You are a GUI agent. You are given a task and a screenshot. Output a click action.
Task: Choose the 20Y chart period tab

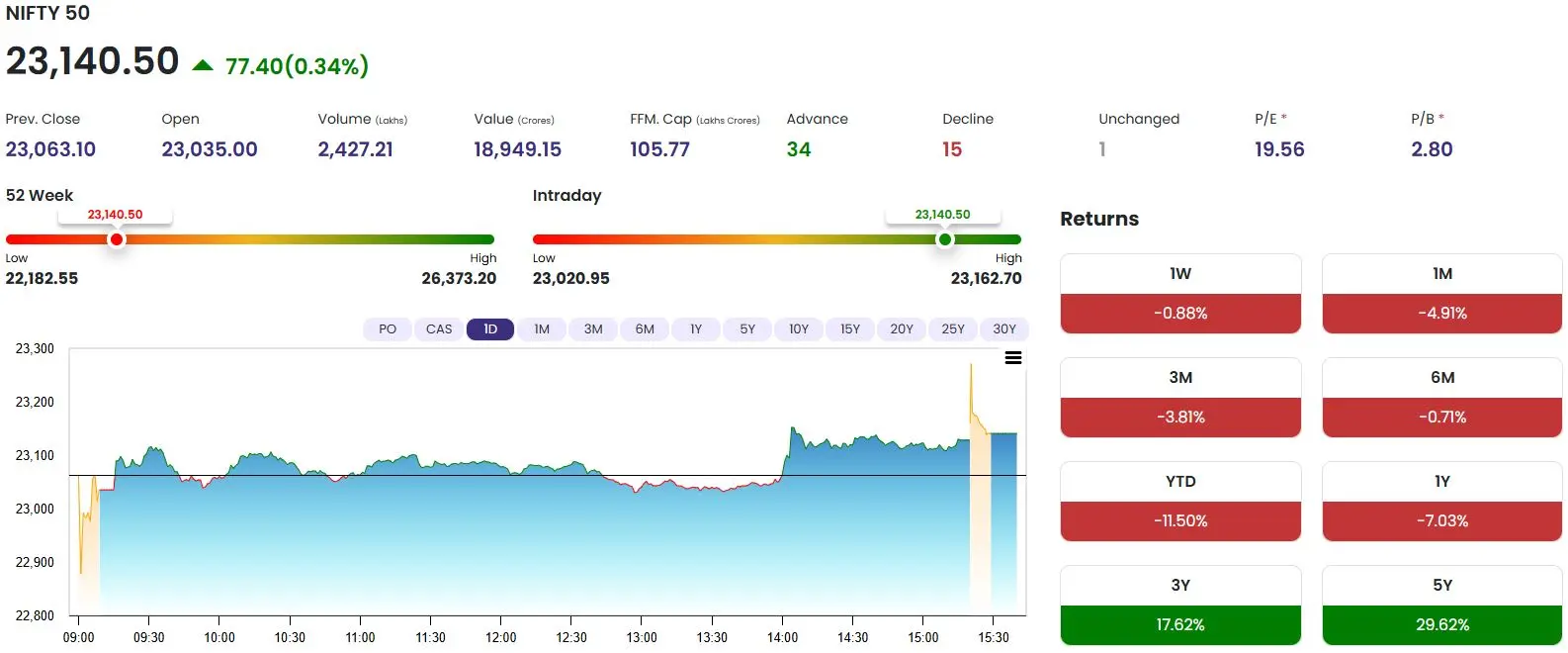coord(902,329)
